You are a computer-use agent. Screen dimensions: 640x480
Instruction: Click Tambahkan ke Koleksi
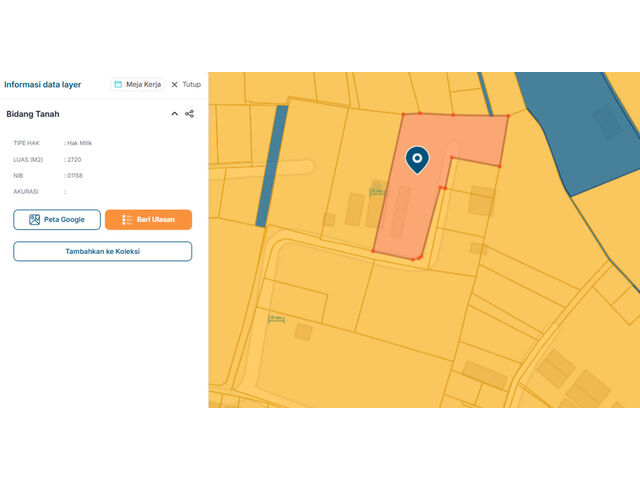click(x=102, y=251)
